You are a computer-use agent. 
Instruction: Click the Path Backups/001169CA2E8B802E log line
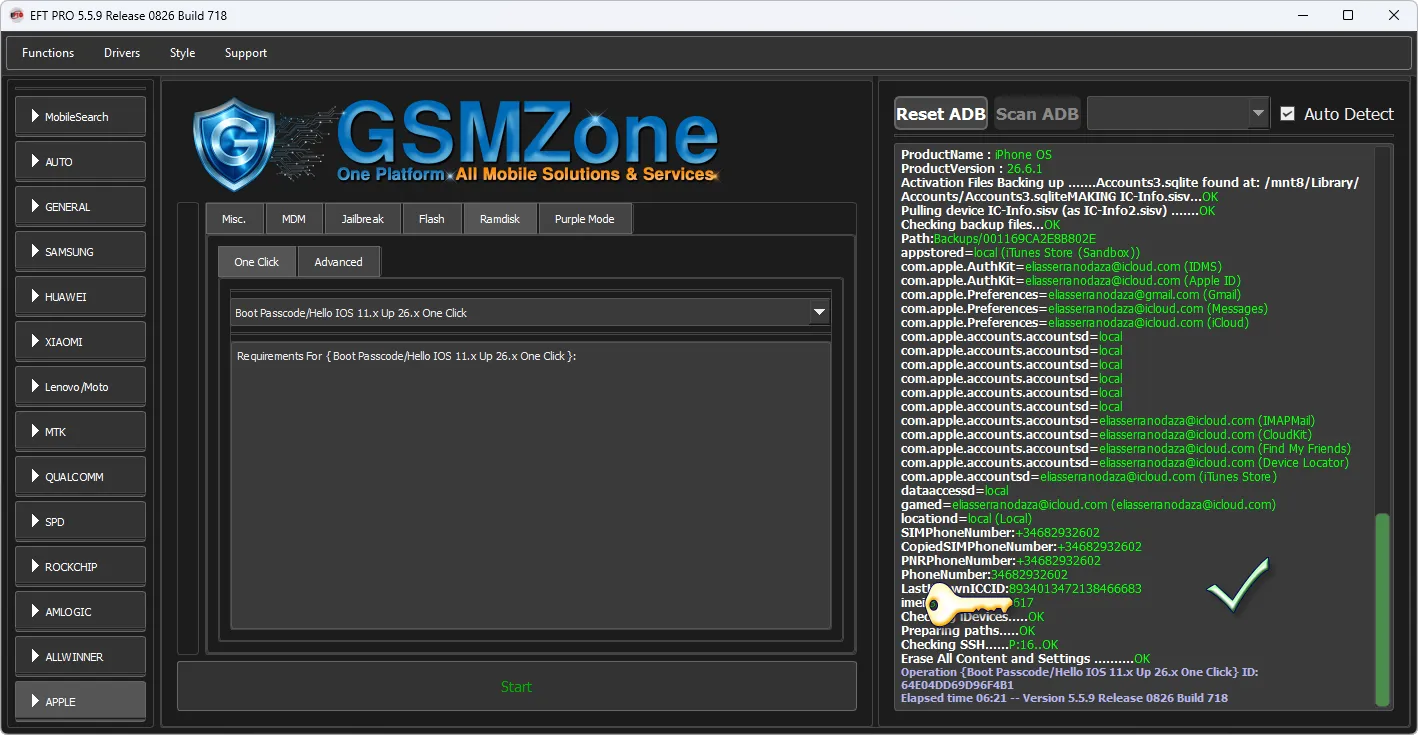(999, 239)
